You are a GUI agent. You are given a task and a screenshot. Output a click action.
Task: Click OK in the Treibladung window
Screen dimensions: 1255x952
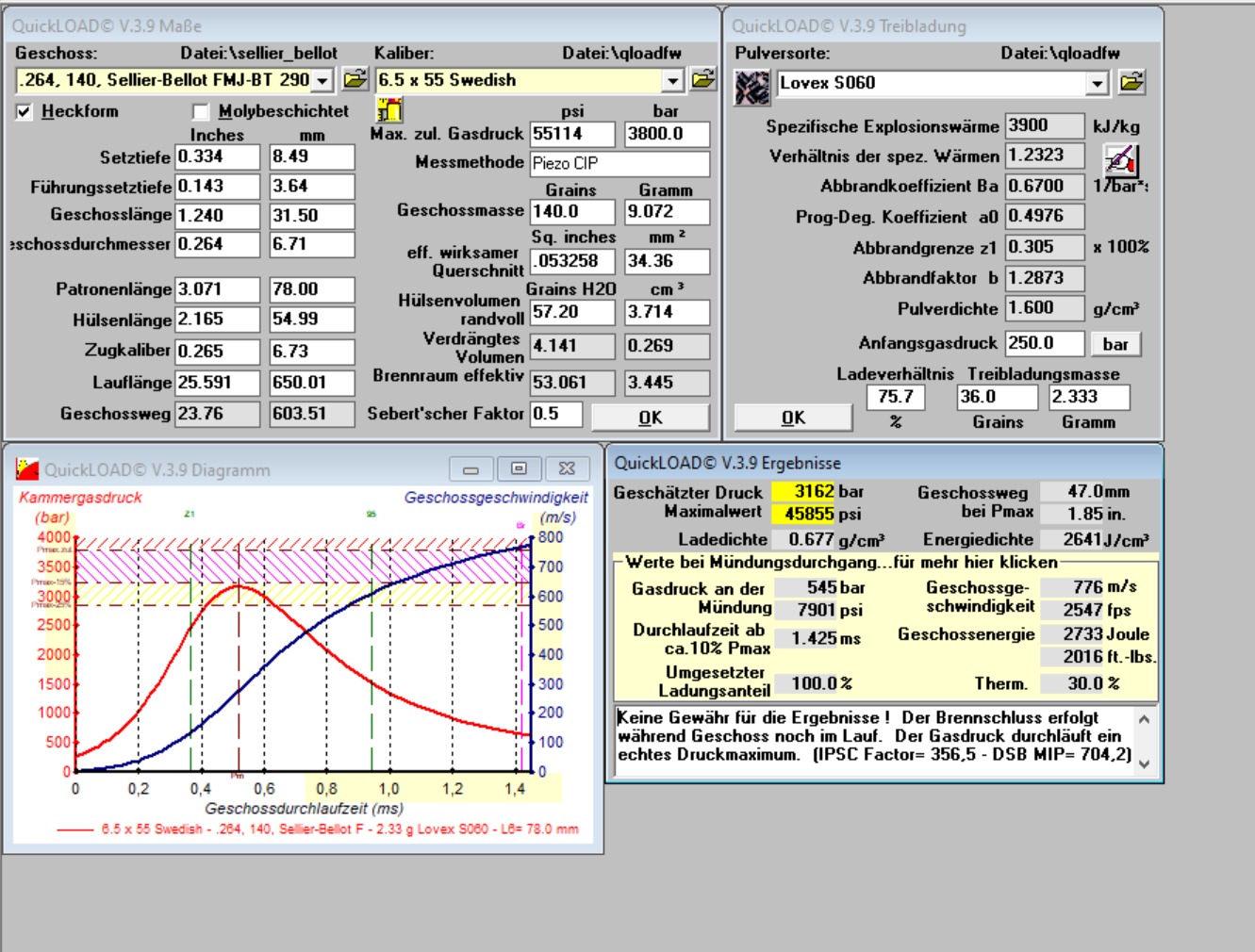[793, 418]
